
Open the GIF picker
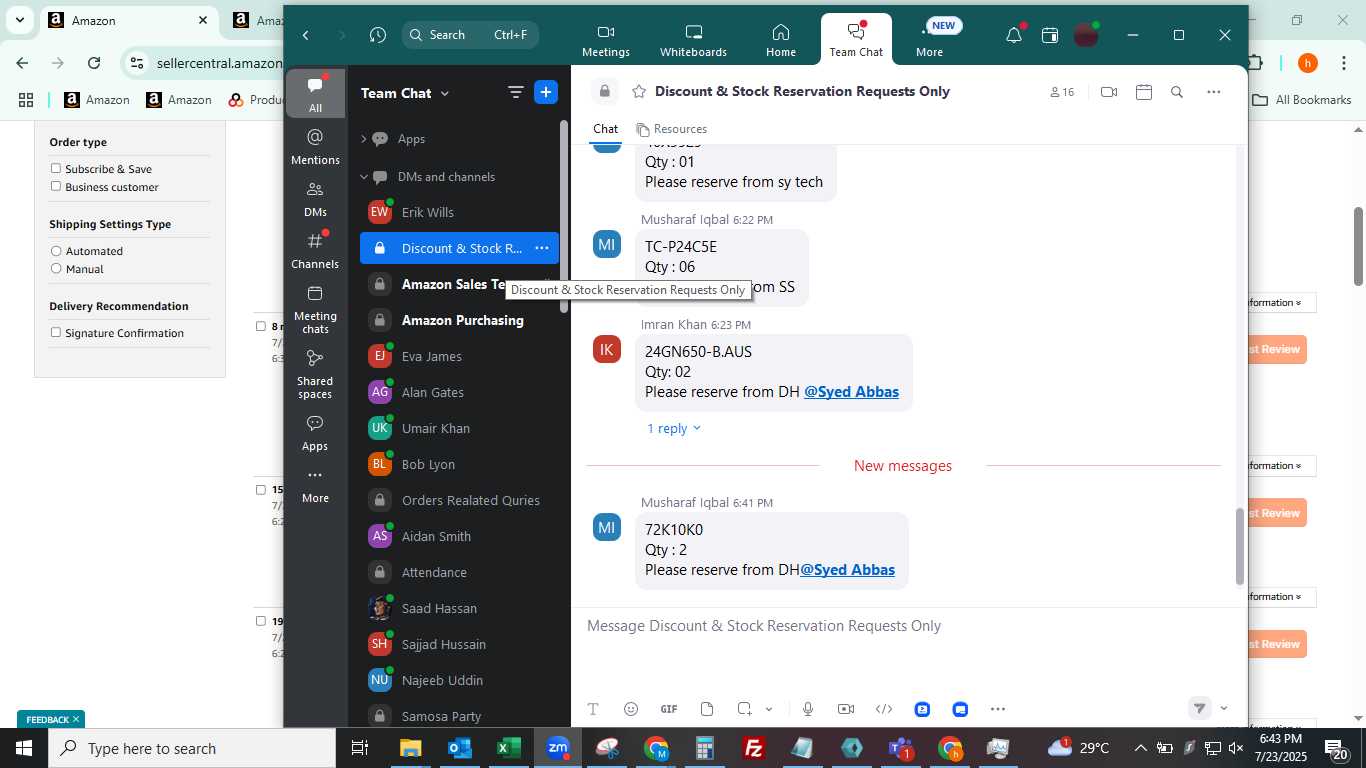tap(669, 709)
